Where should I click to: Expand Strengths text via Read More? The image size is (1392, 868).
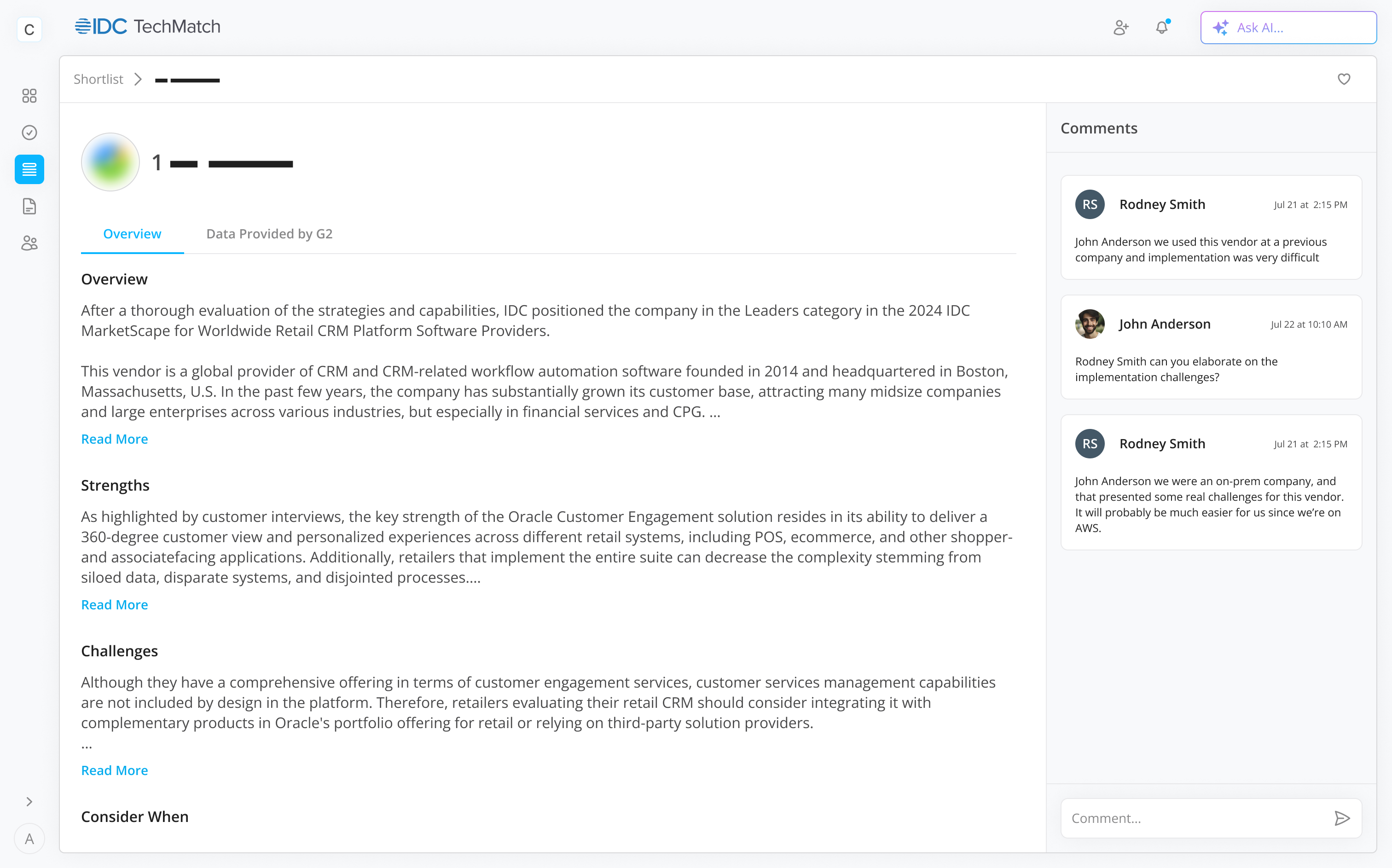tap(114, 604)
